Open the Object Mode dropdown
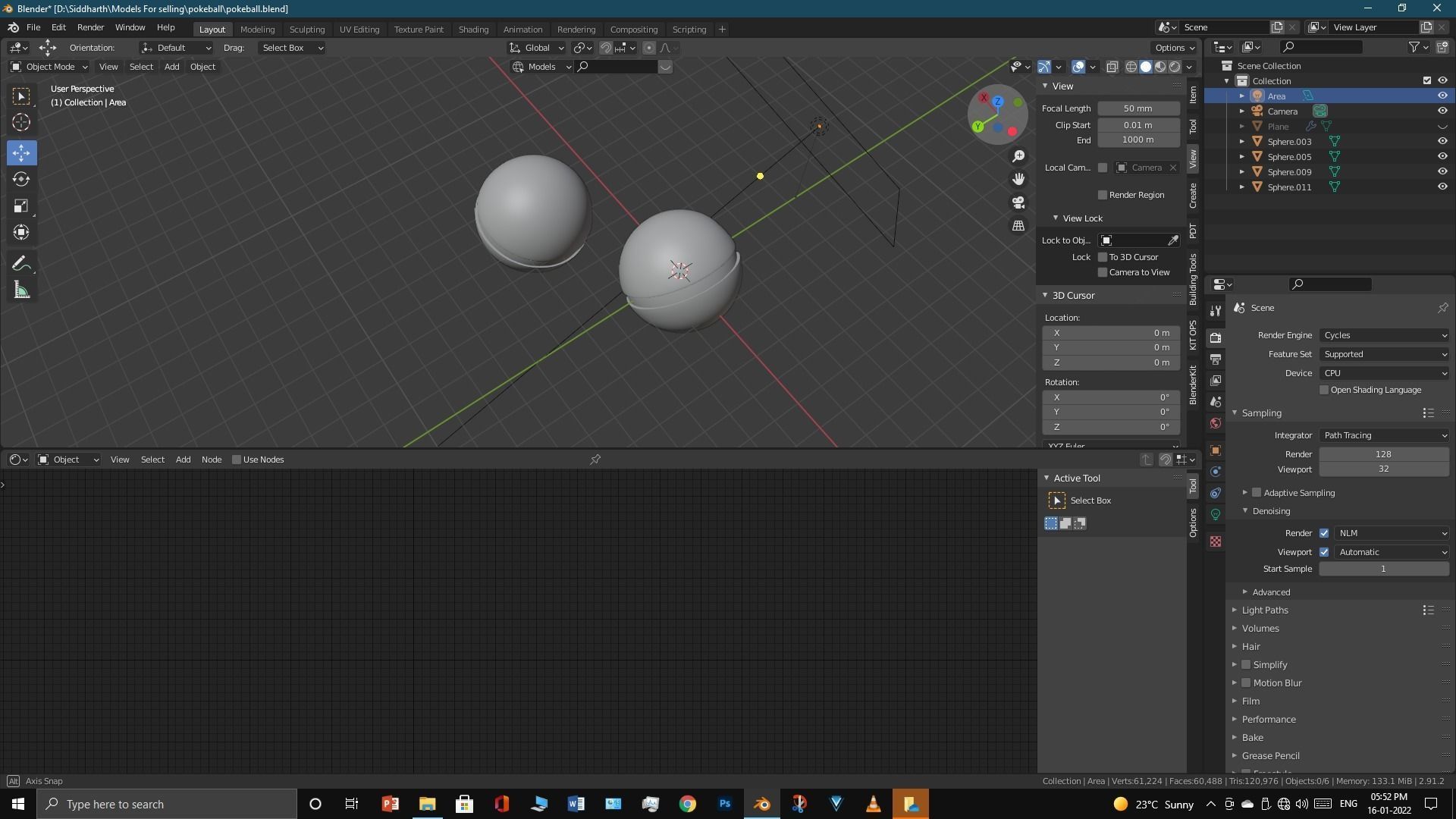The height and width of the screenshot is (819, 1456). point(49,67)
